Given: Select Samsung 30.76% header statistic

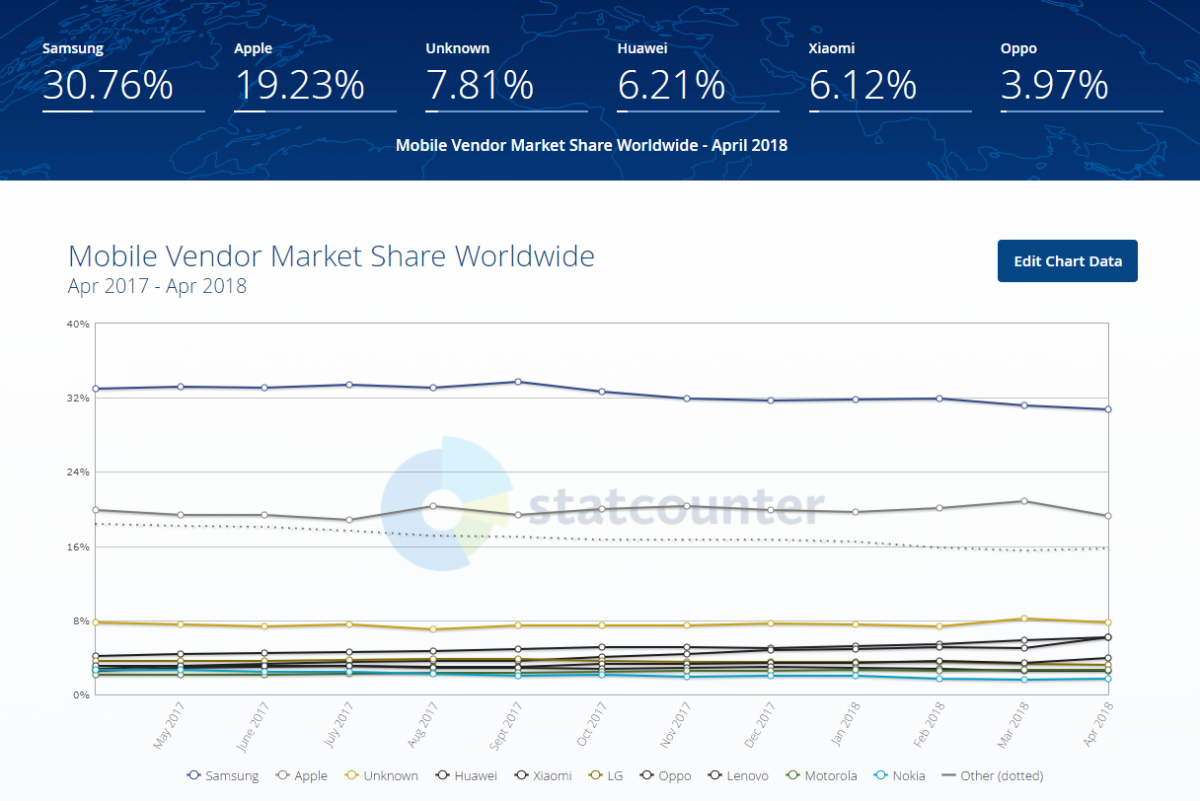Looking at the screenshot, I should click(x=123, y=76).
